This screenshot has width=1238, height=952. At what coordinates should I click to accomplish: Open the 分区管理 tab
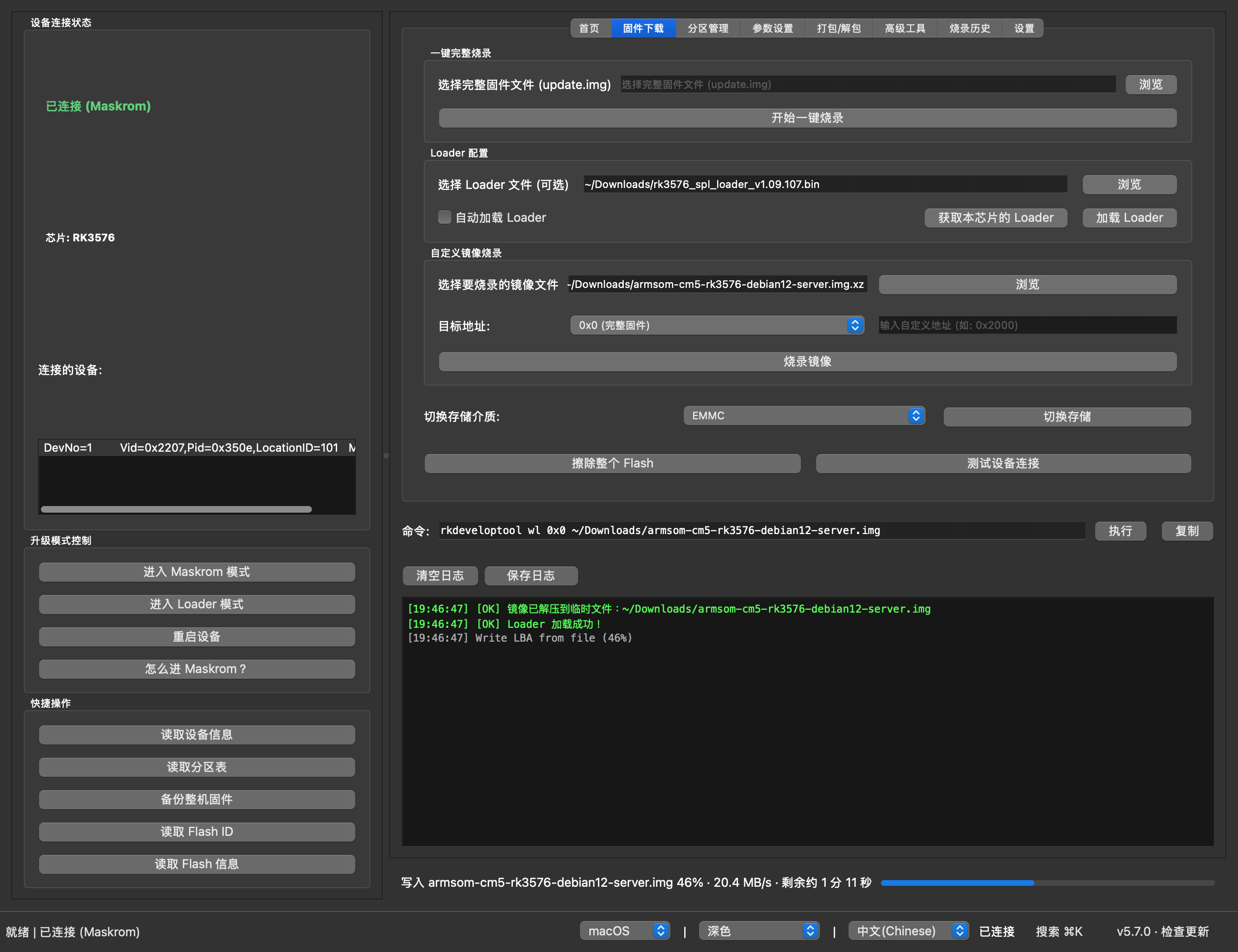pos(708,29)
